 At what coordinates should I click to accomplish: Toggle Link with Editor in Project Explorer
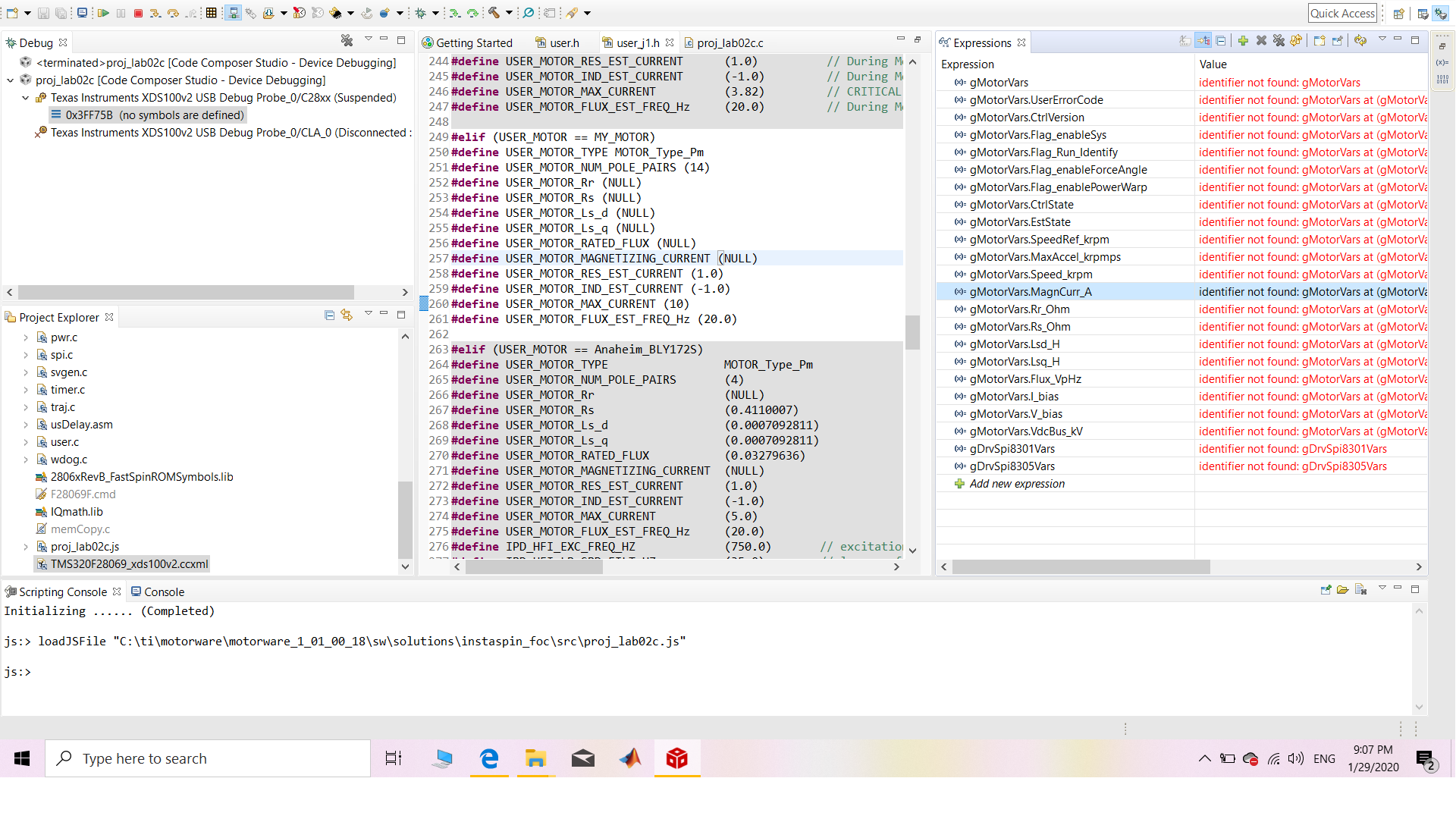point(347,315)
